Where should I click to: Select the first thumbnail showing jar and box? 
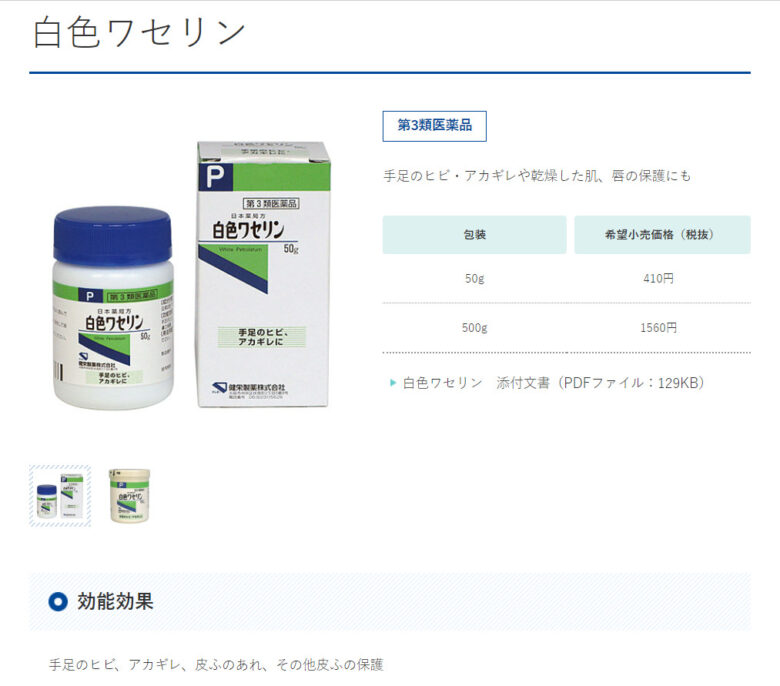pyautogui.click(x=60, y=496)
